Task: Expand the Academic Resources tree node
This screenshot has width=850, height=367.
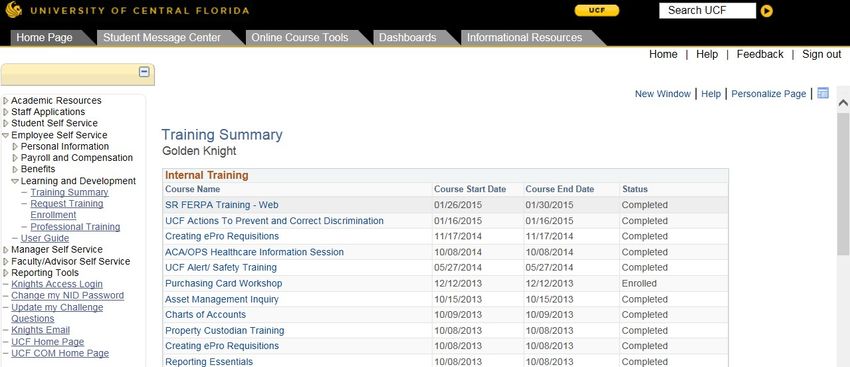Action: pyautogui.click(x=6, y=101)
